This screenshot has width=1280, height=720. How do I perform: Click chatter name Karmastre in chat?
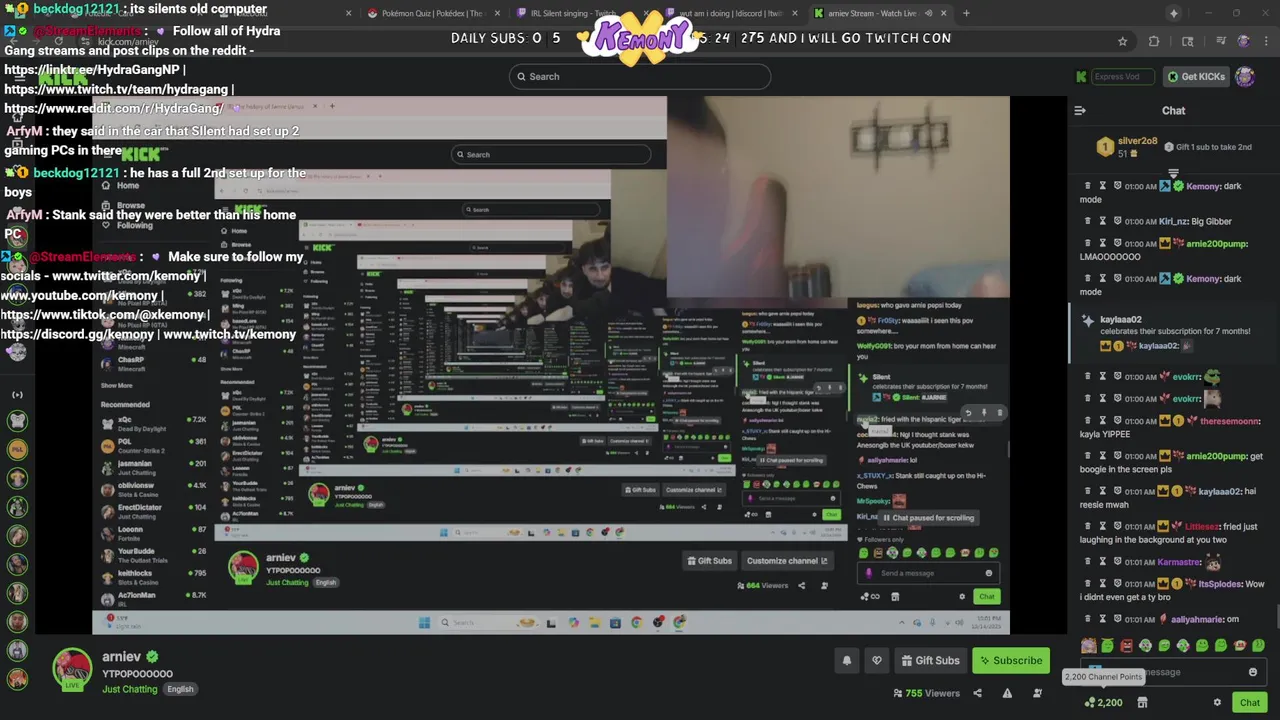[1179, 562]
